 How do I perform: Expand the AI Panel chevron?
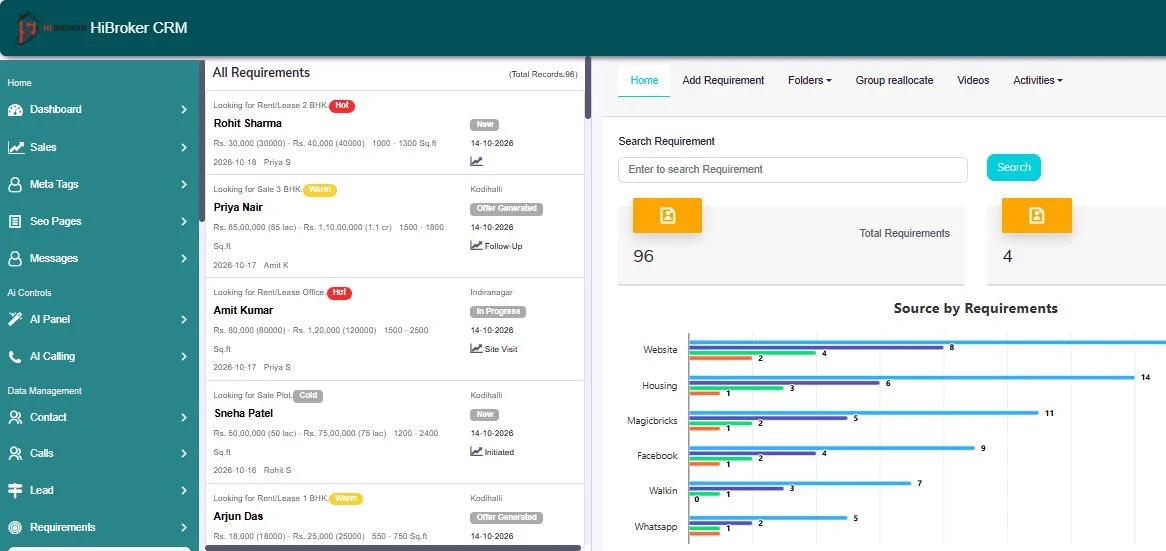point(184,320)
